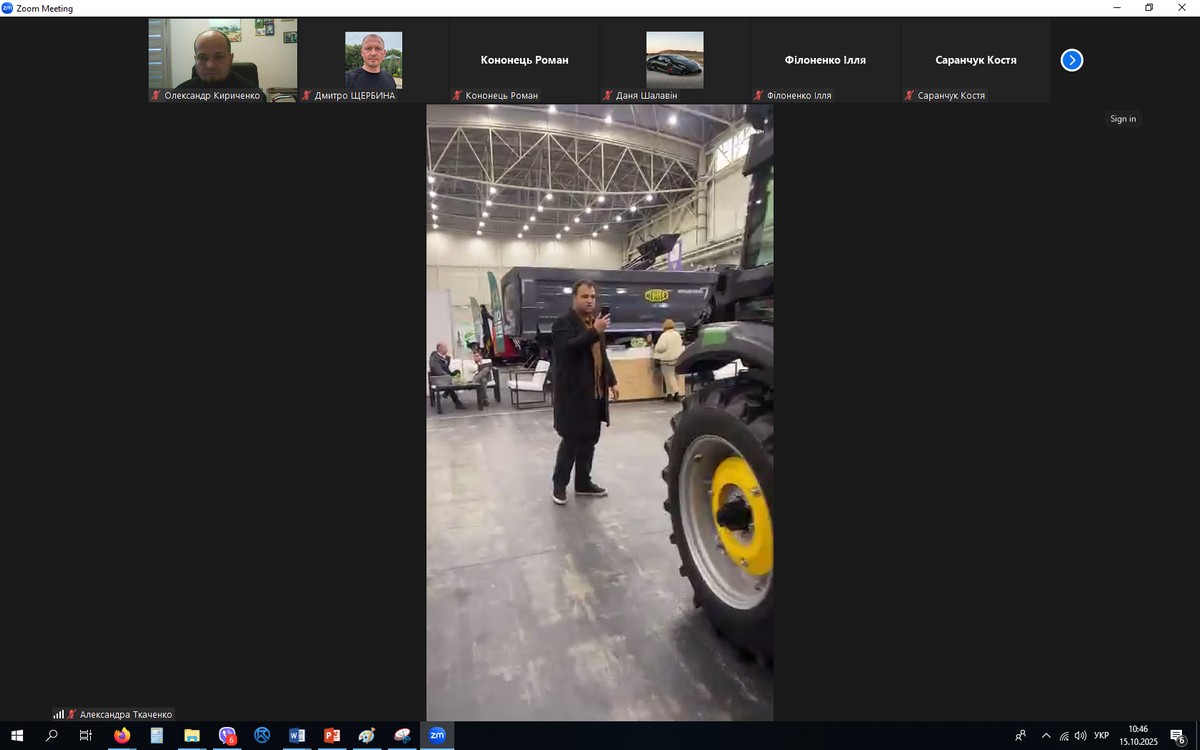Click Даня Шалавін's car avatar tile
The height and width of the screenshot is (750, 1200).
pos(675,60)
